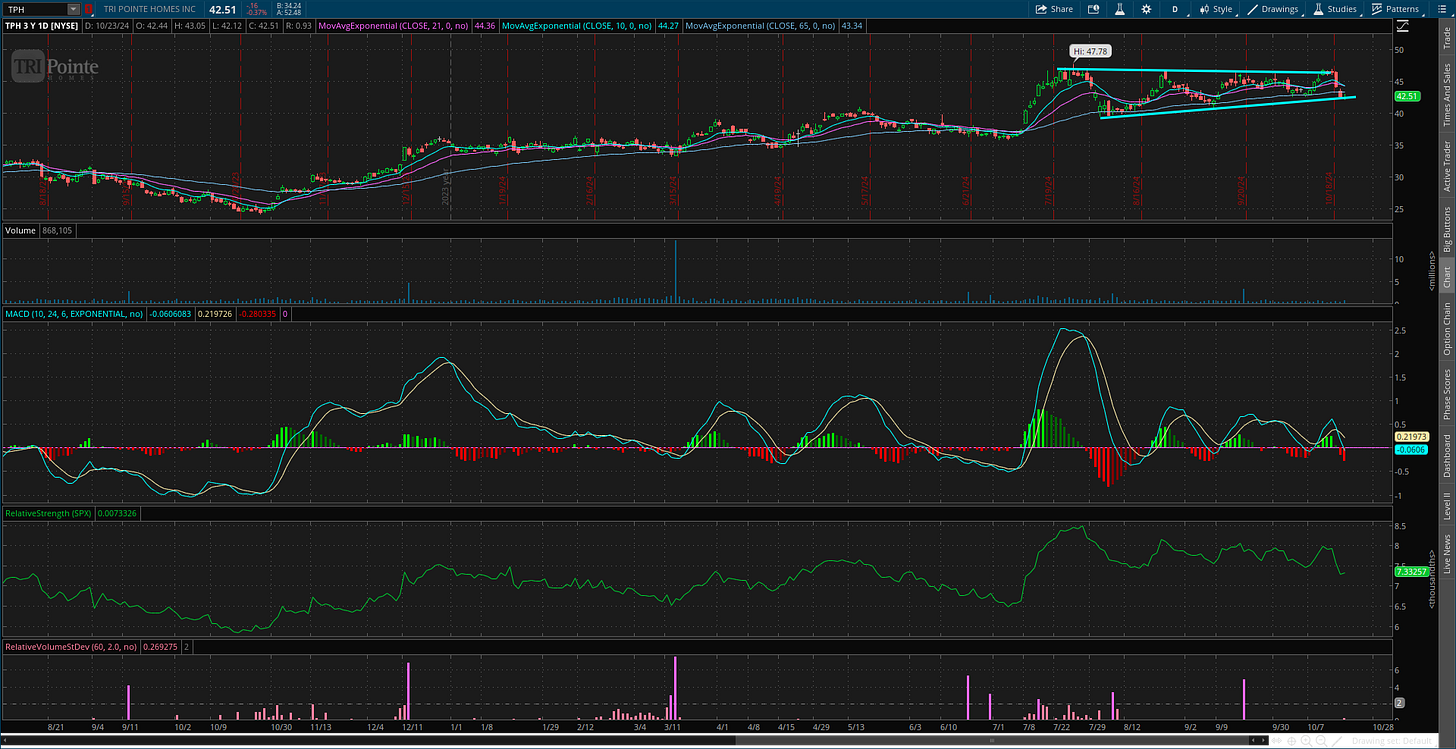
Task: Click scrollbar right arrow
Action: (1263, 740)
